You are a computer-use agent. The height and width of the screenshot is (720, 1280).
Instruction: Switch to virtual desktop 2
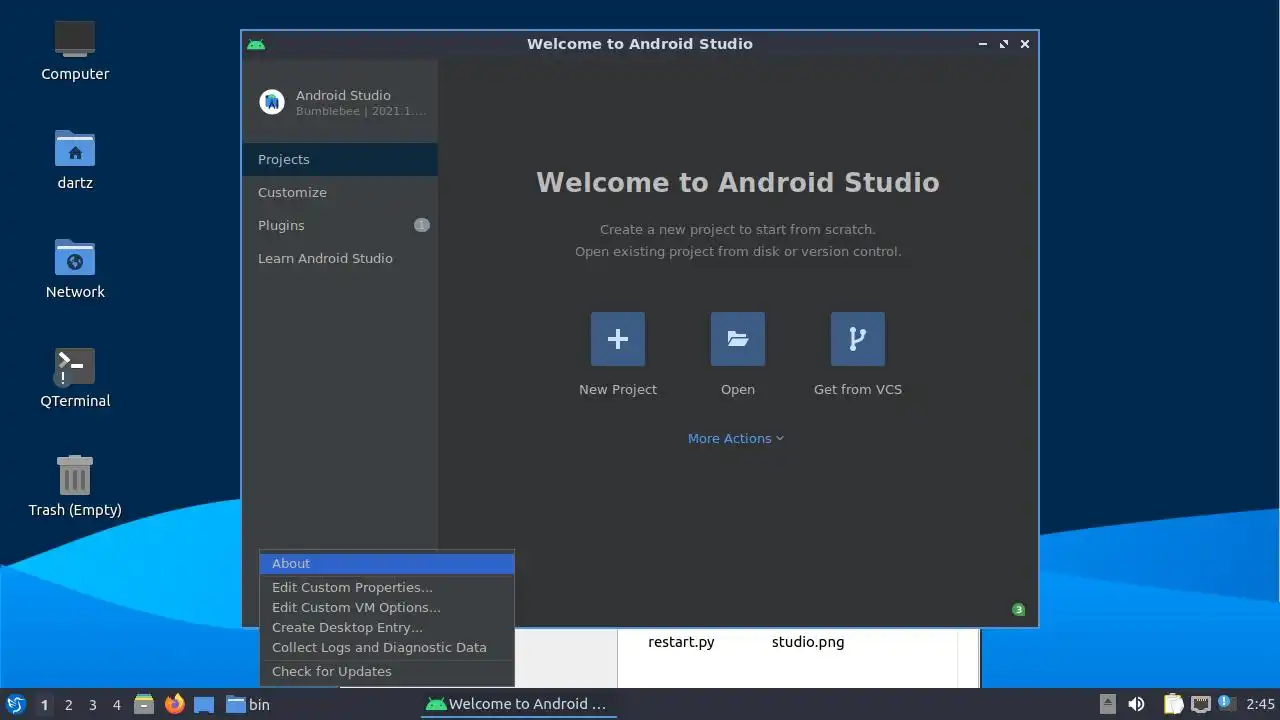[68, 704]
